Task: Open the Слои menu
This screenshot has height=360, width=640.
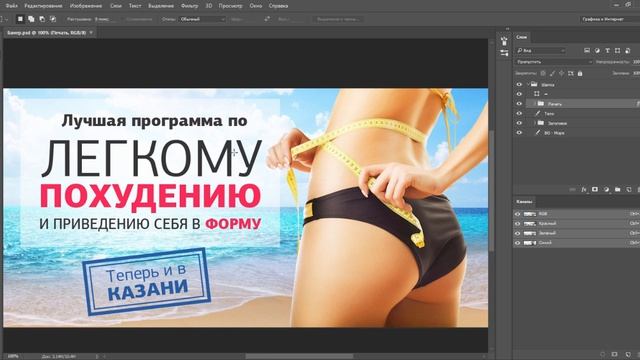Action: 116,6
